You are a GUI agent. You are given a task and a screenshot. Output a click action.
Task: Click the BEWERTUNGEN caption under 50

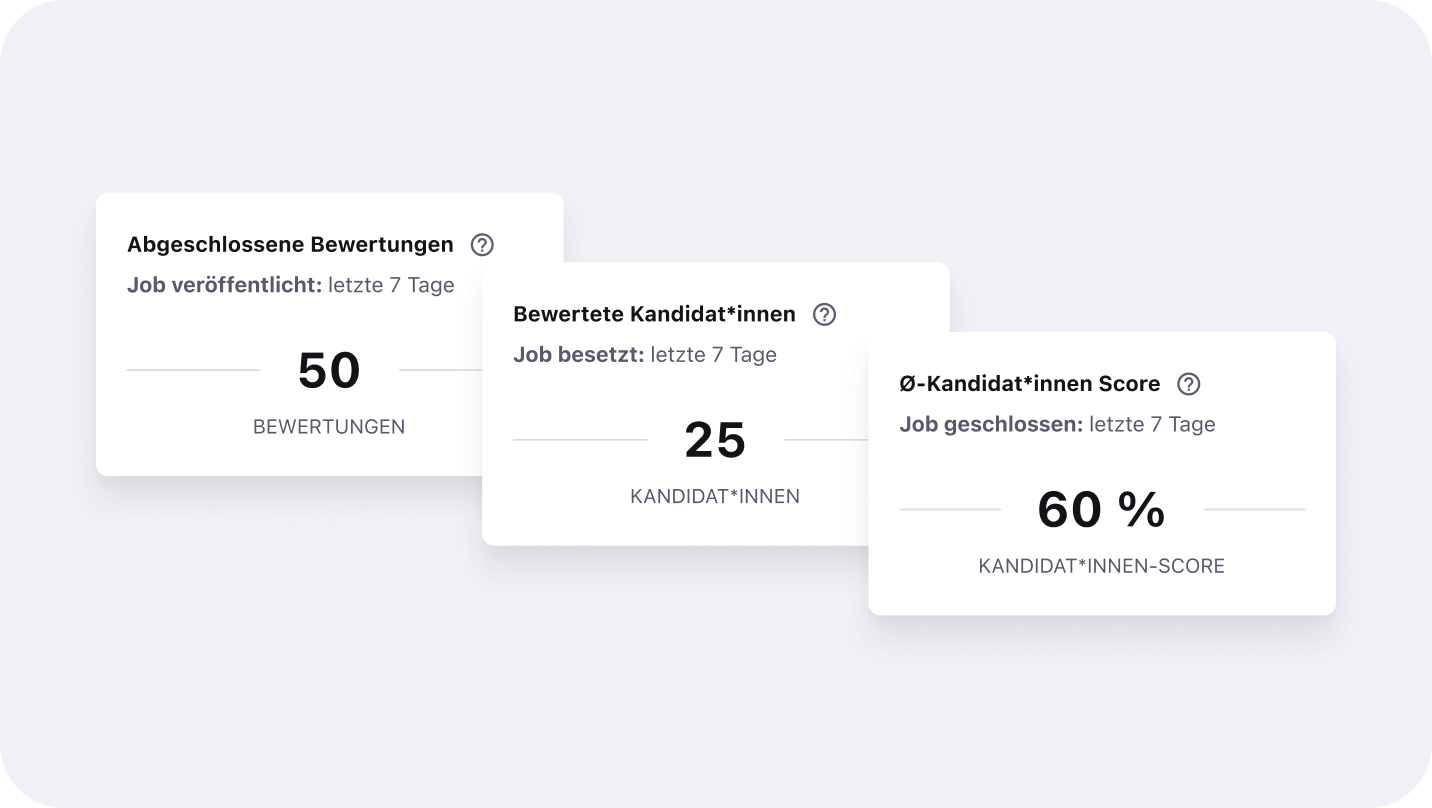click(x=329, y=427)
